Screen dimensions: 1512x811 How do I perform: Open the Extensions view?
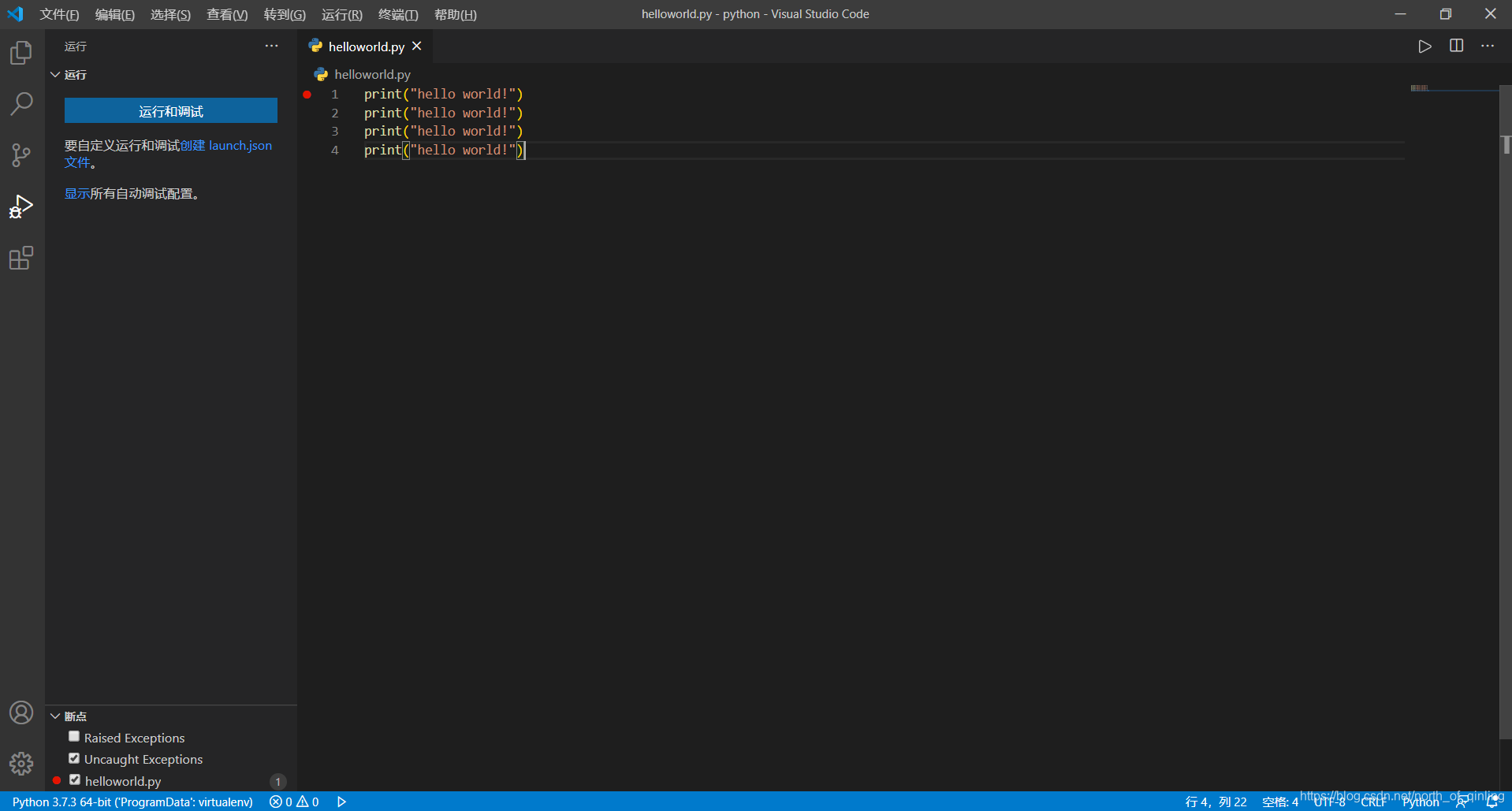(21, 258)
